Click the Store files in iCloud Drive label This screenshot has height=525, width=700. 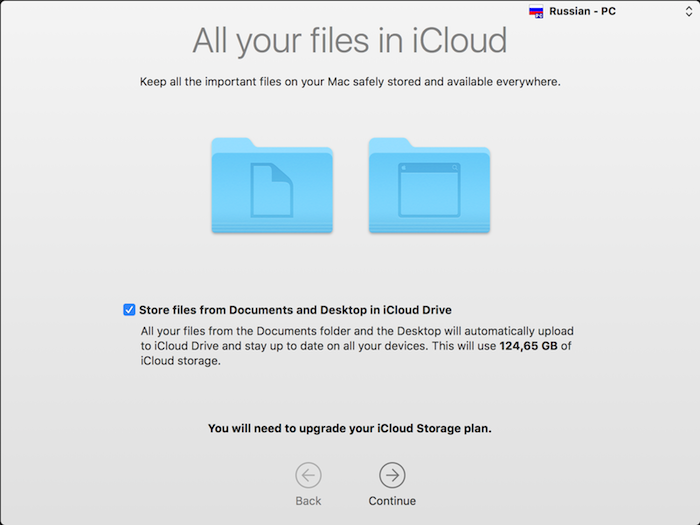pos(295,310)
